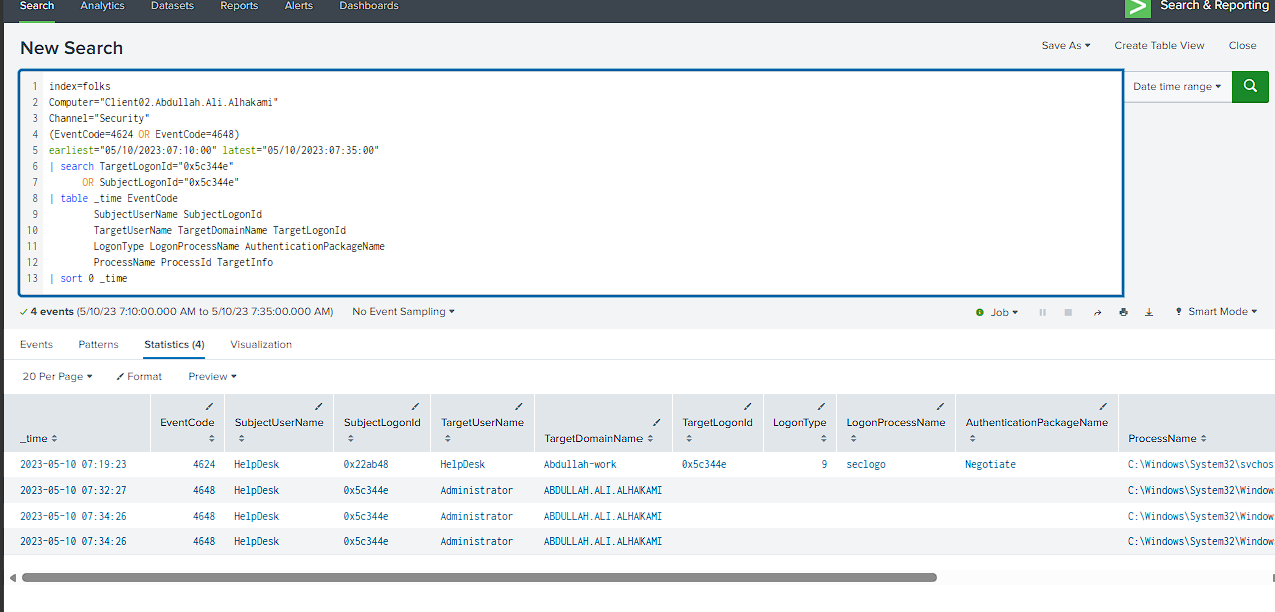The image size is (1275, 612).
Task: Click the 0x22ab48 SubjectLogonId value
Action: pos(366,465)
